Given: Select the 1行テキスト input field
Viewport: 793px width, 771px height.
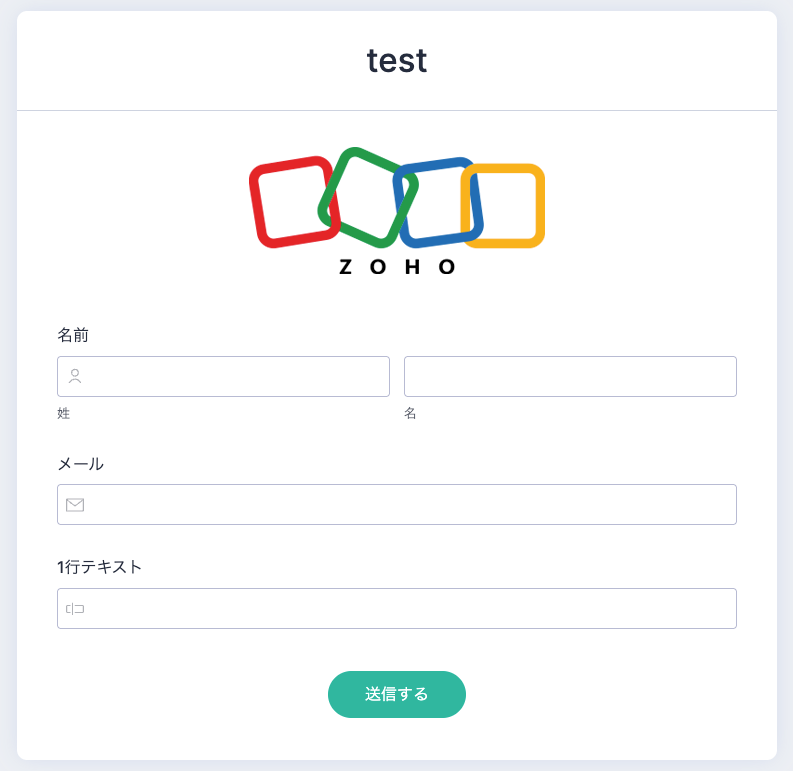Looking at the screenshot, I should tap(410, 609).
